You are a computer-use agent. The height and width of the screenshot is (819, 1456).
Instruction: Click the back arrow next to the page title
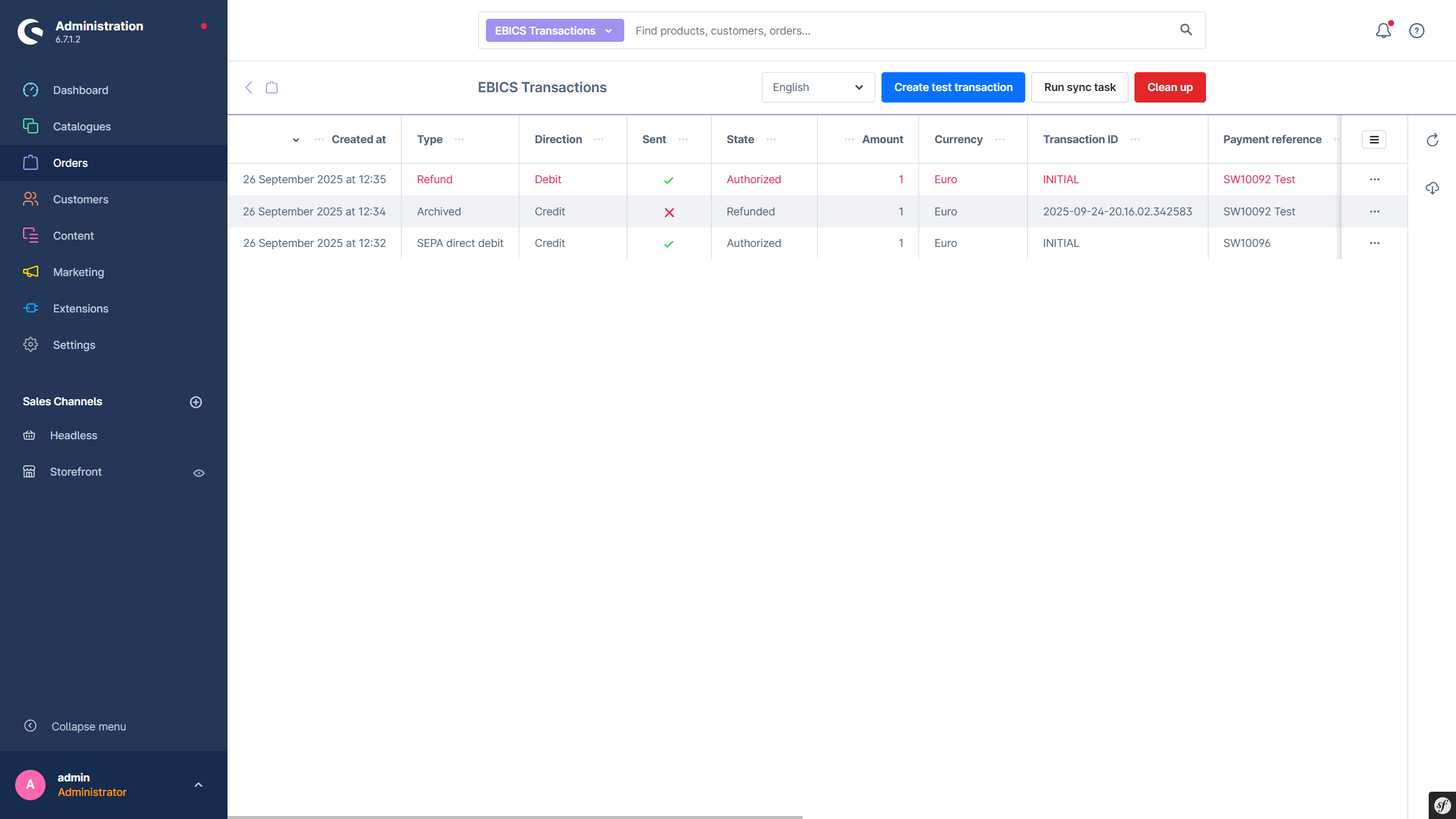pyautogui.click(x=249, y=87)
